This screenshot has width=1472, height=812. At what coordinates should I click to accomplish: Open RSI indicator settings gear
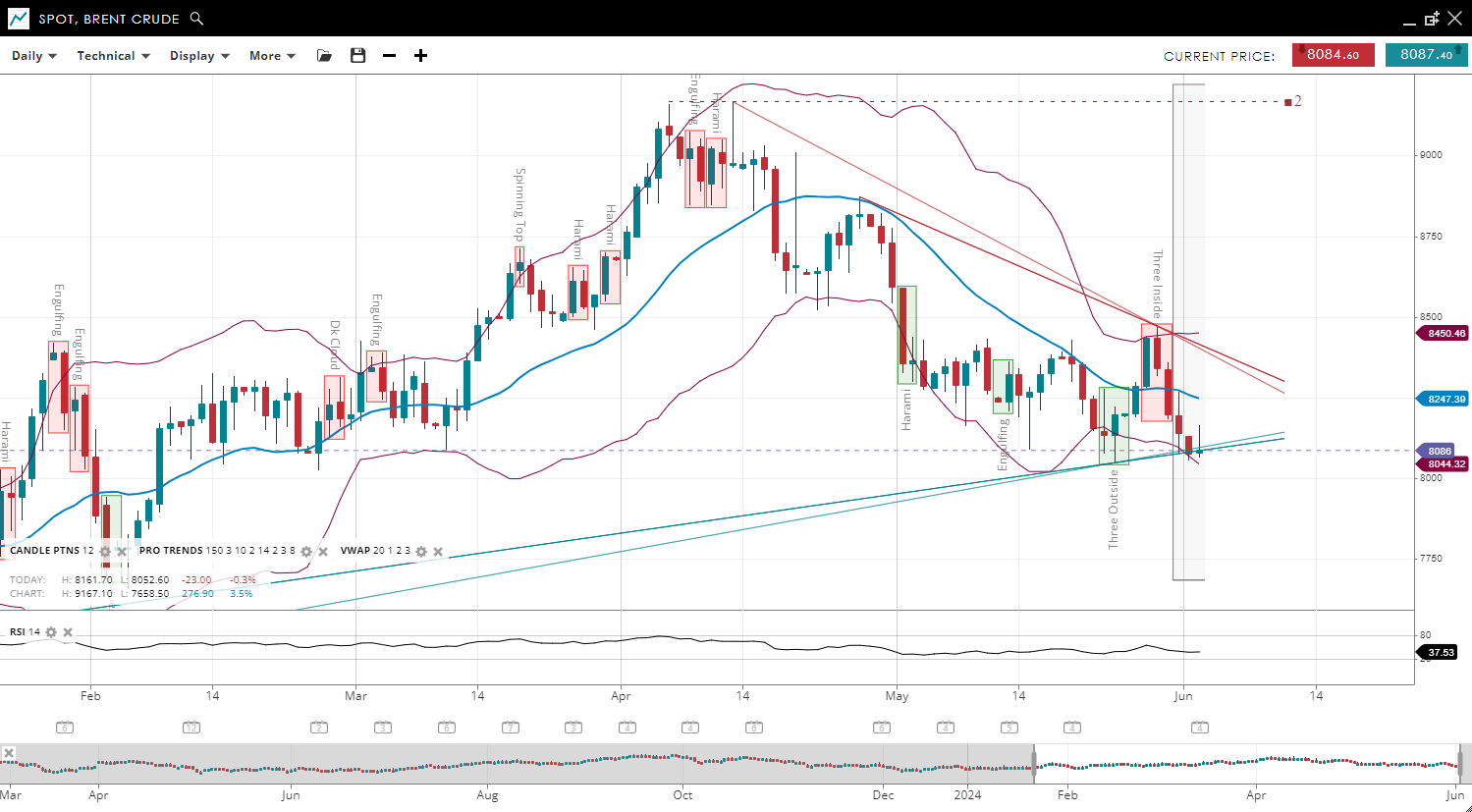51,632
